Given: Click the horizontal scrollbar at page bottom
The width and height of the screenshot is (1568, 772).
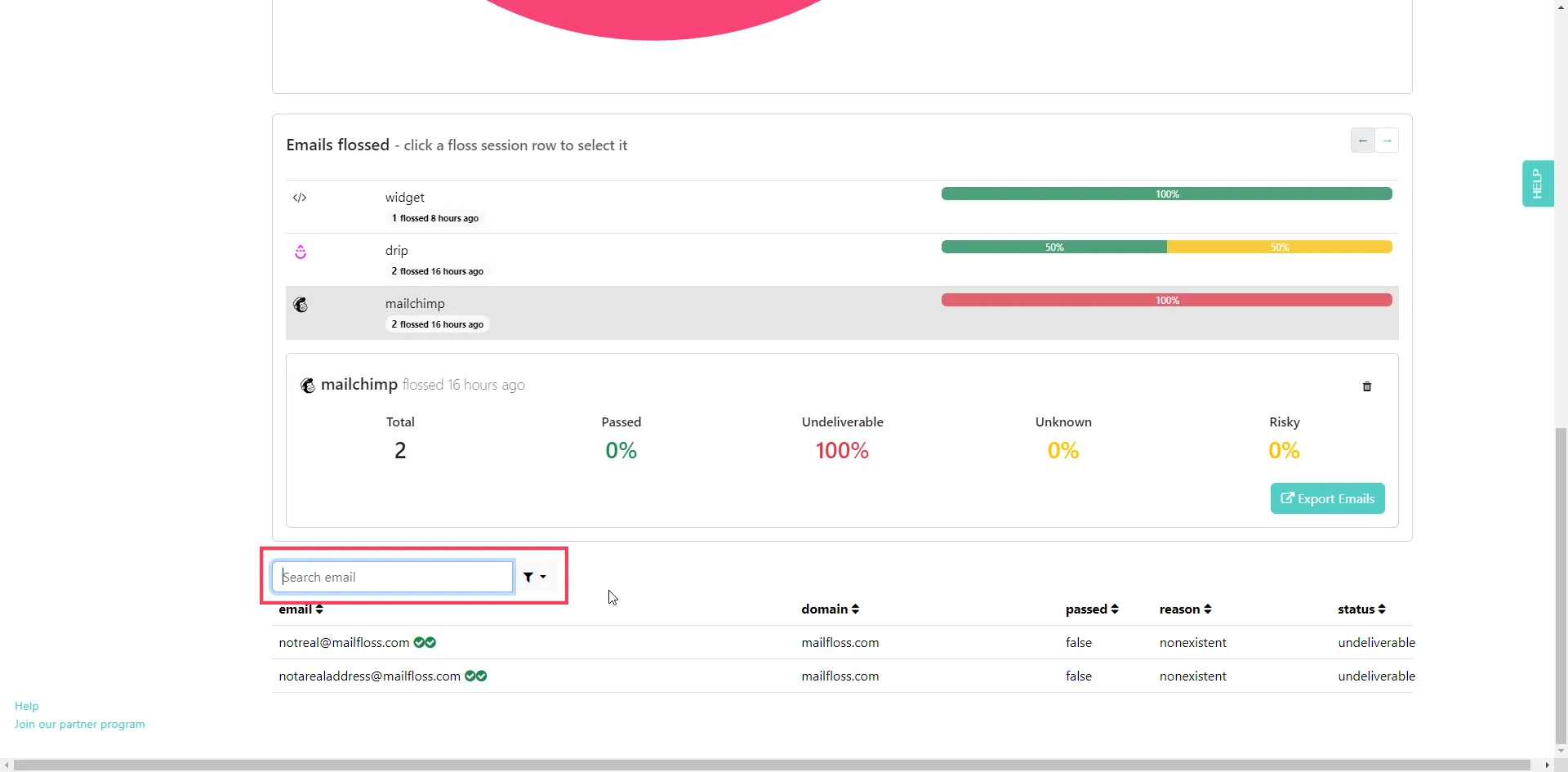Looking at the screenshot, I should [772, 765].
